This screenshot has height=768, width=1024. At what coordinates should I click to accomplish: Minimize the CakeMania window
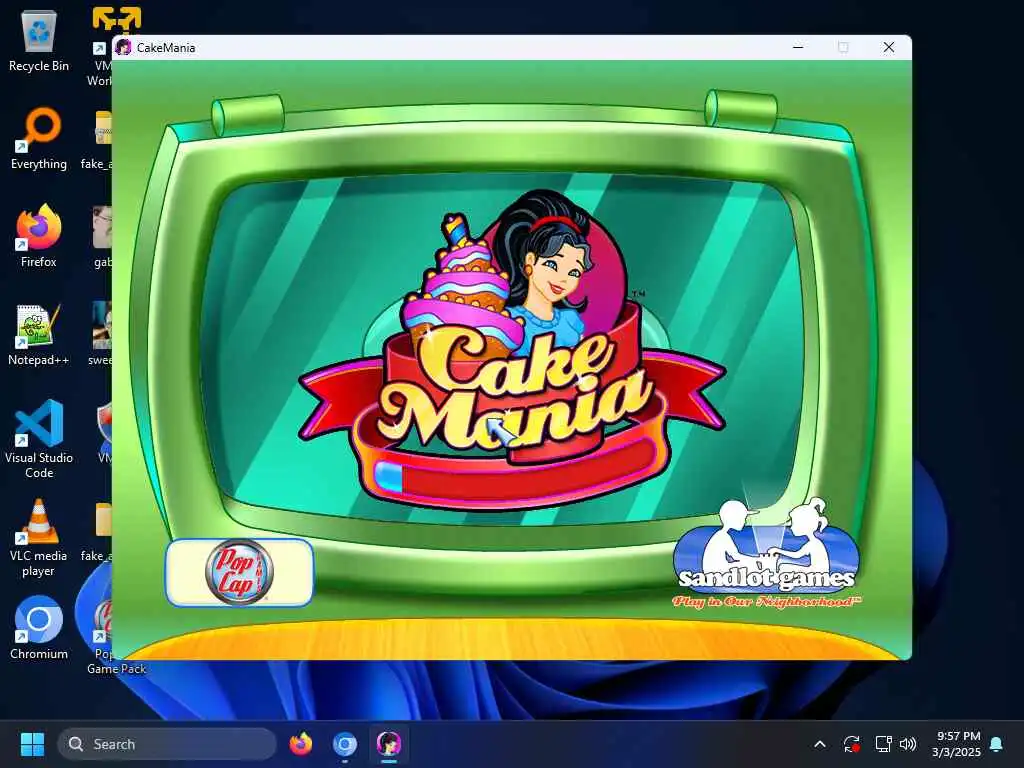[798, 47]
